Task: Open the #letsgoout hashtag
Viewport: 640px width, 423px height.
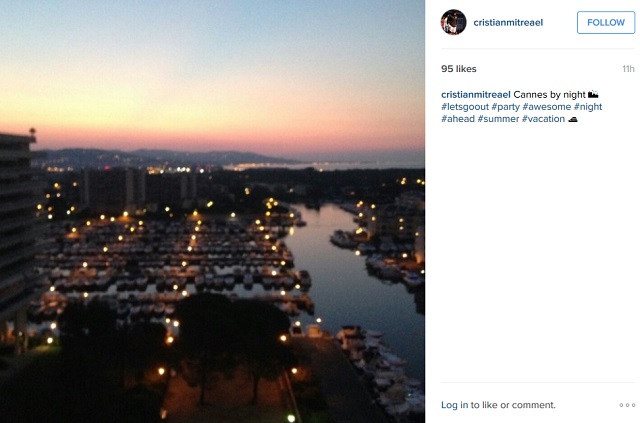Action: click(x=464, y=106)
